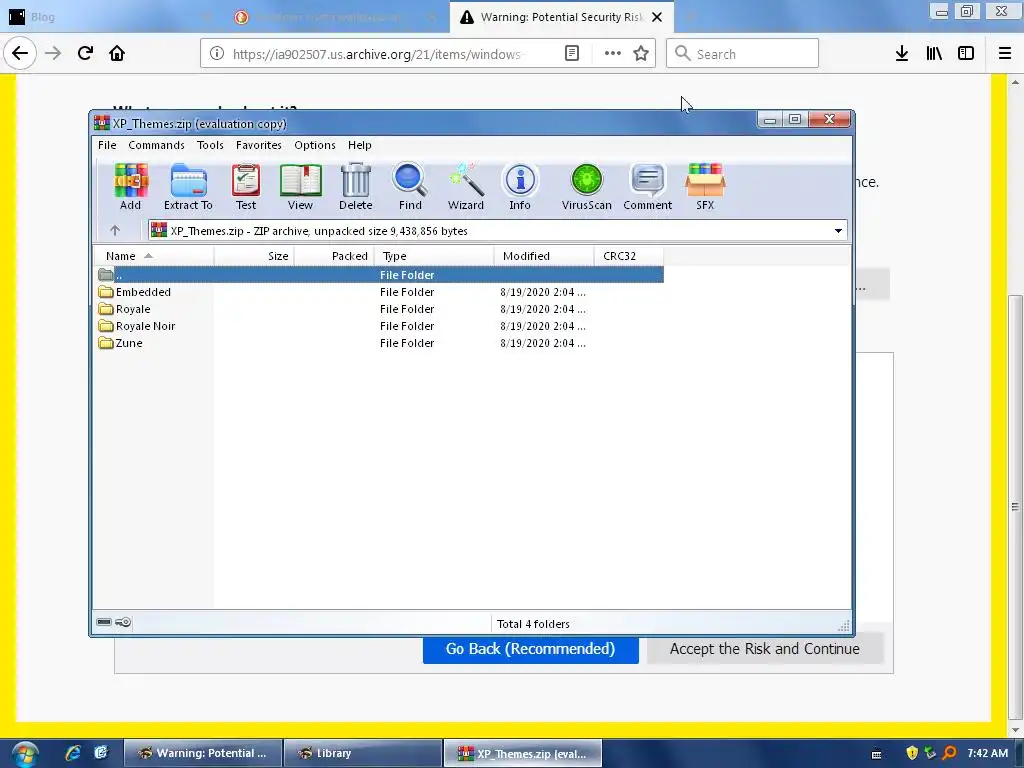Open the View toolbar icon

pyautogui.click(x=300, y=187)
